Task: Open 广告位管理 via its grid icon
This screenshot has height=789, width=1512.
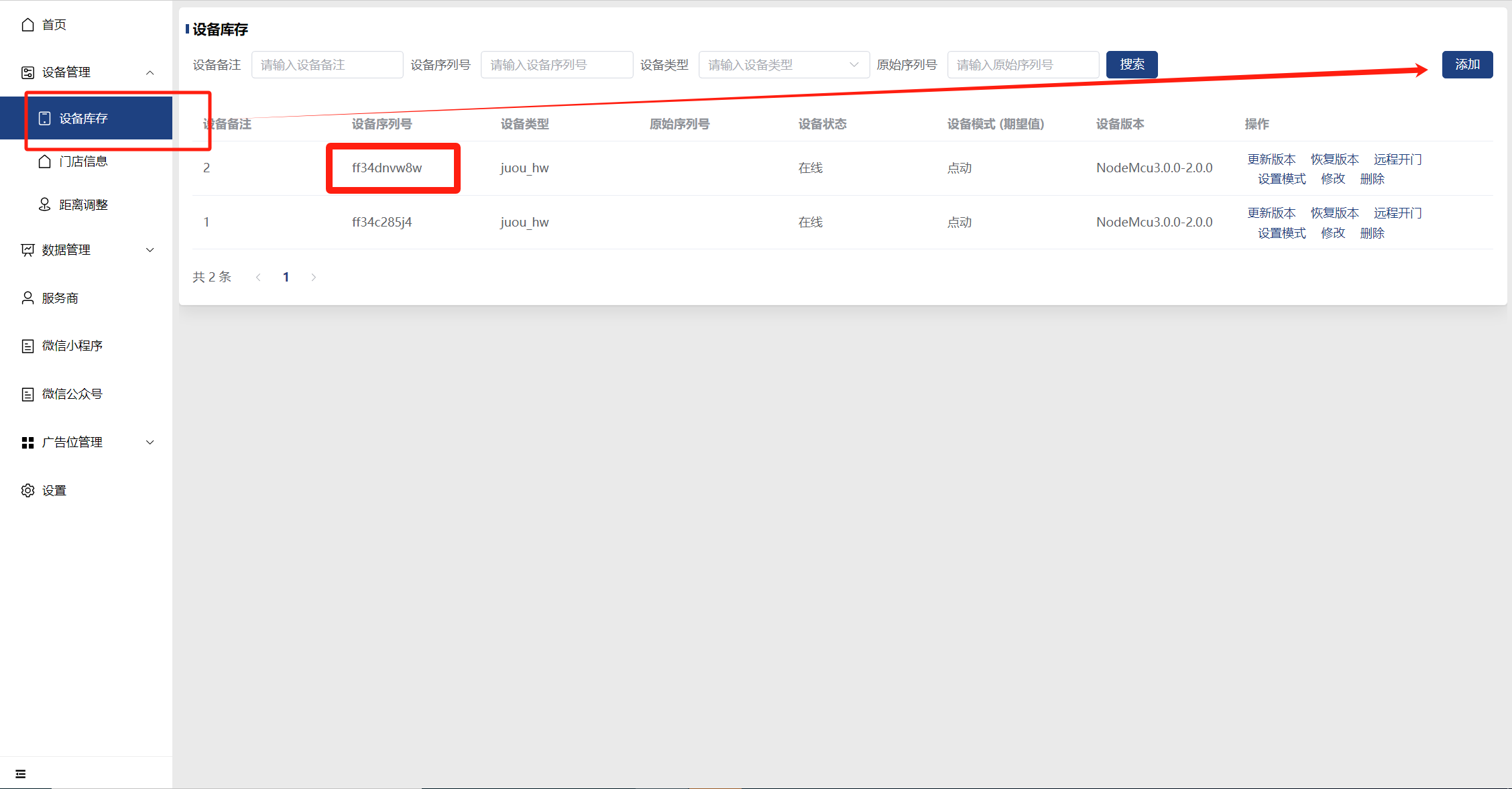Action: [x=27, y=442]
